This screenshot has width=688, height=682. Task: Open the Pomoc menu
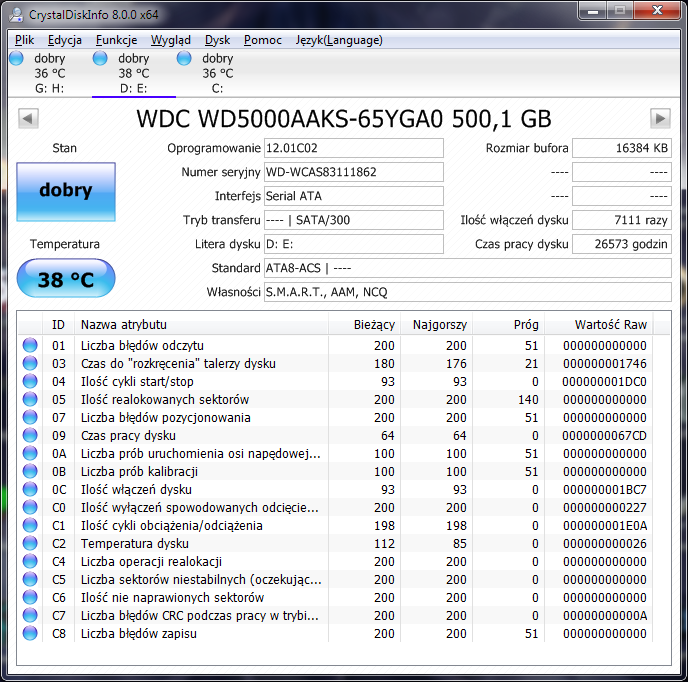click(262, 40)
